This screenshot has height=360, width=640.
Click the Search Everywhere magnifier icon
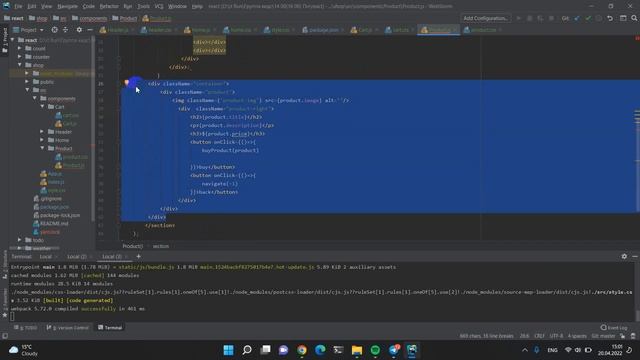pyautogui.click(x=634, y=18)
